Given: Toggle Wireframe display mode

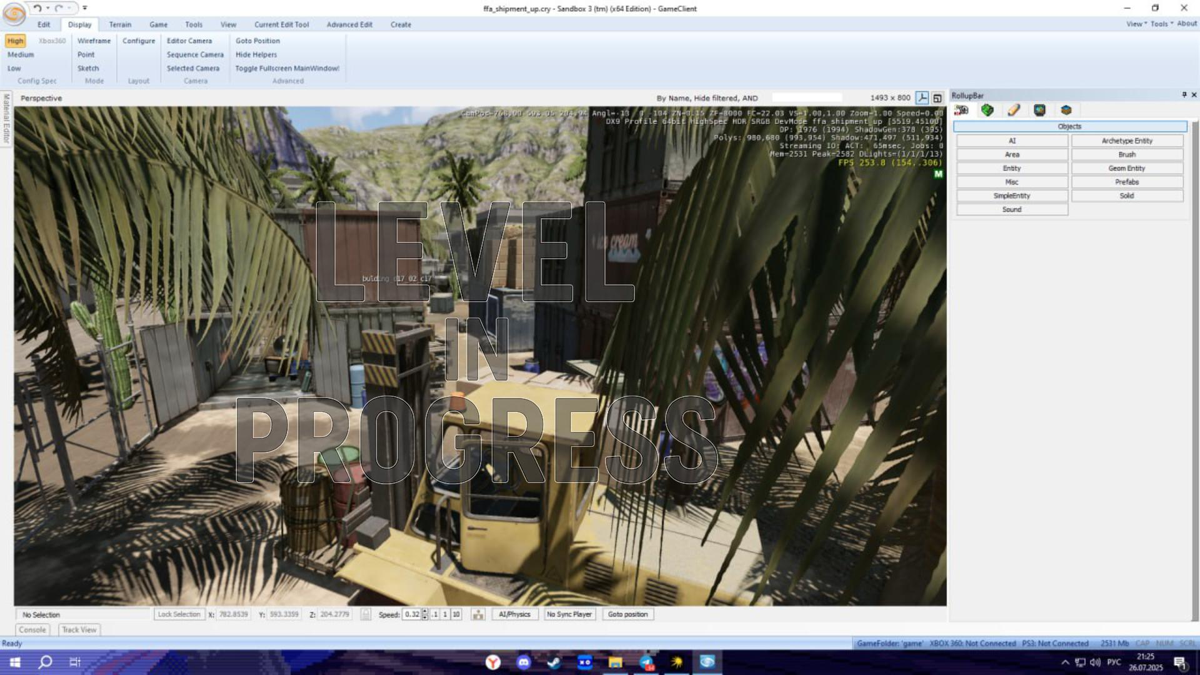Looking at the screenshot, I should [x=94, y=41].
